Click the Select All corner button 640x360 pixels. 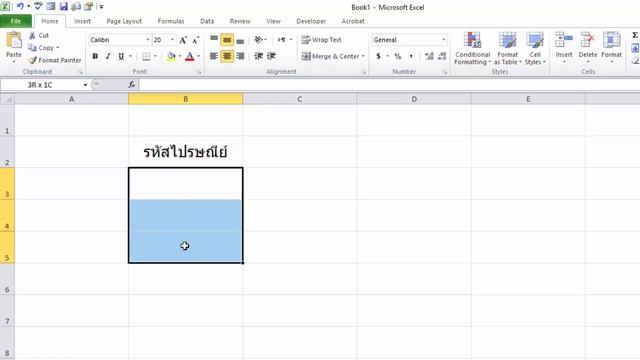7,99
